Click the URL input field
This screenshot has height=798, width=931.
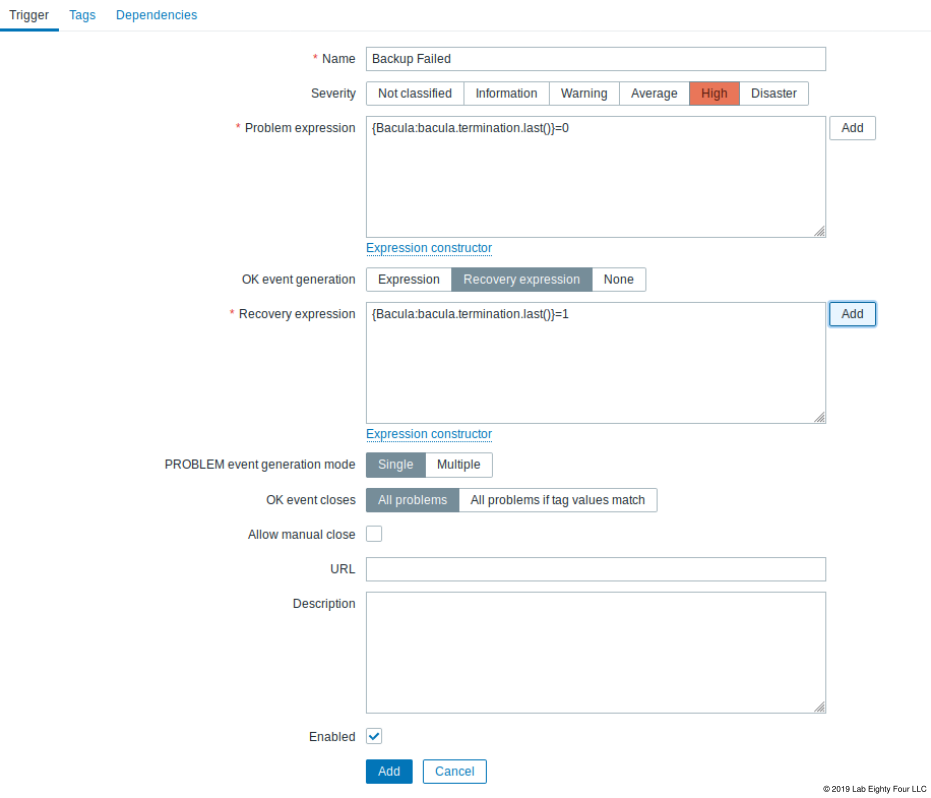[x=596, y=569]
